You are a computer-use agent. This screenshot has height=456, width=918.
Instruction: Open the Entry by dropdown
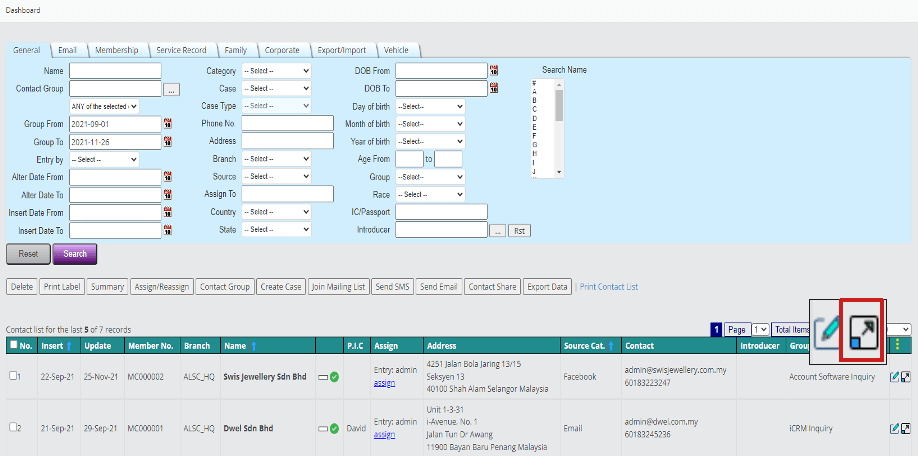point(104,159)
